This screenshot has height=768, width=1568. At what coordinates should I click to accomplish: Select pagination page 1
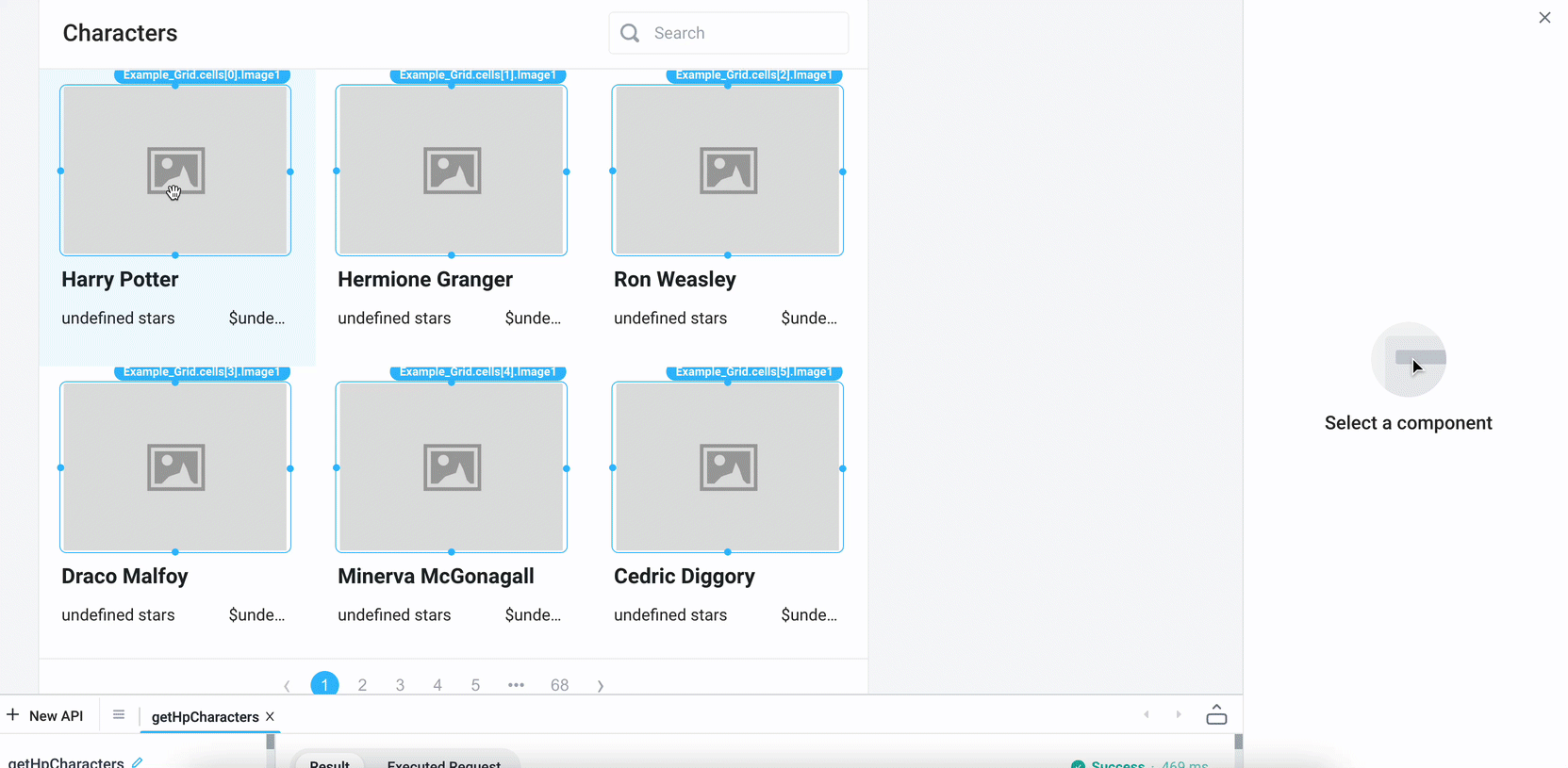point(324,684)
